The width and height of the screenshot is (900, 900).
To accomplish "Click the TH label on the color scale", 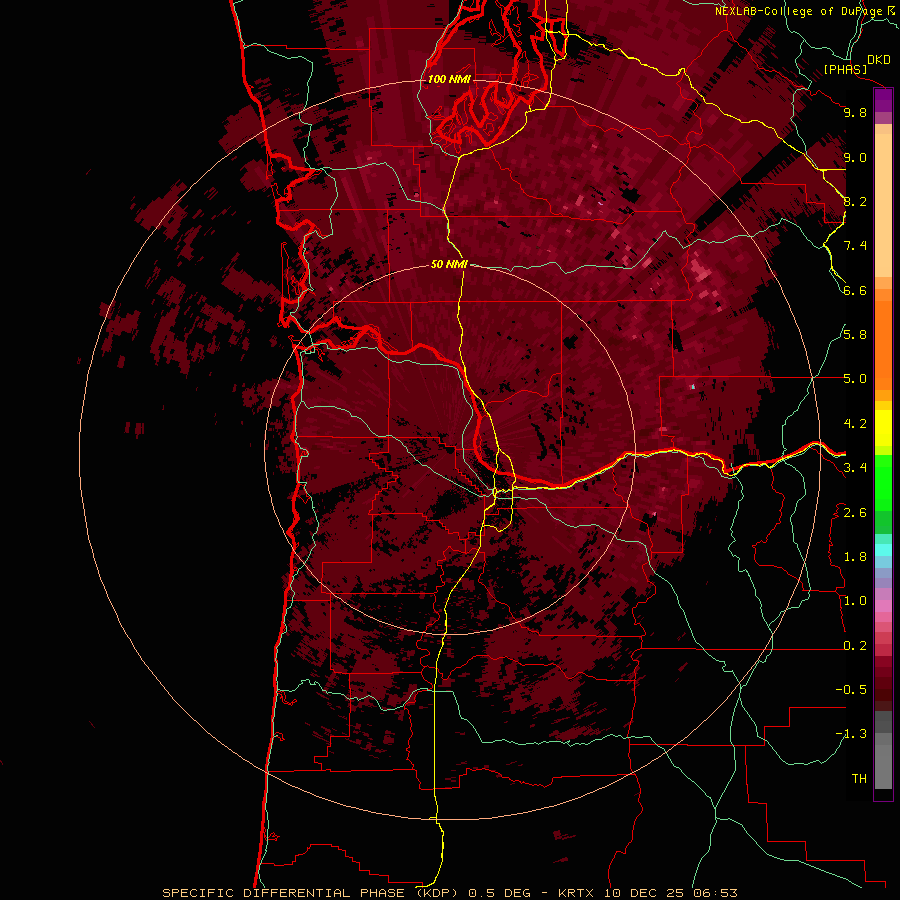I will [x=859, y=779].
